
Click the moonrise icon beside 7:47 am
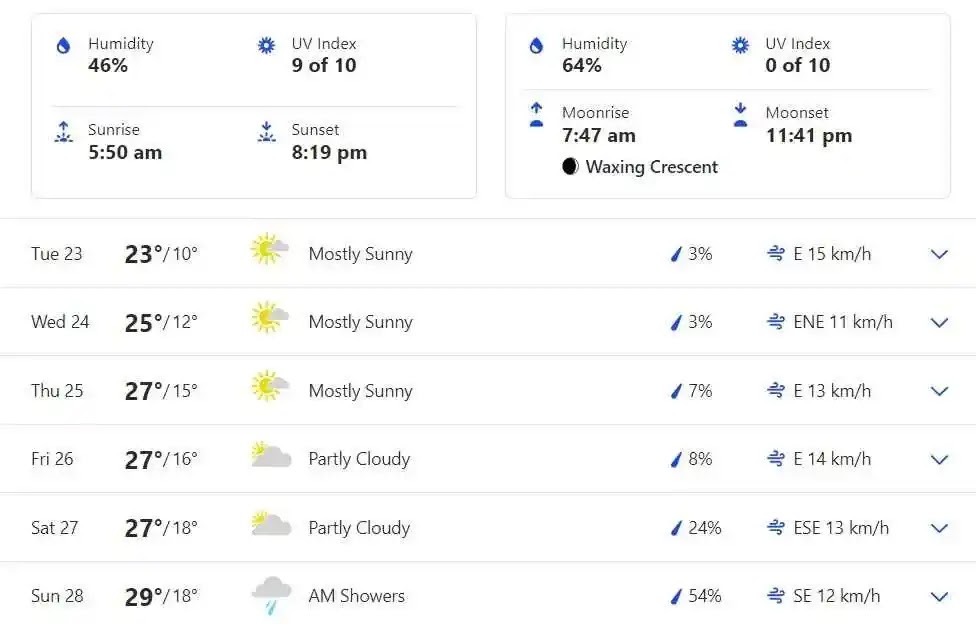pyautogui.click(x=536, y=115)
